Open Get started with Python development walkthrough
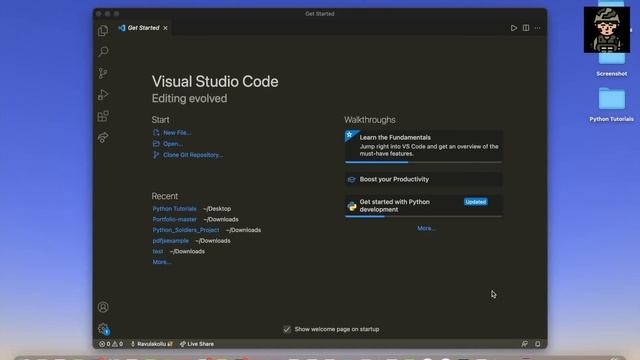This screenshot has width=640, height=360. 424,206
